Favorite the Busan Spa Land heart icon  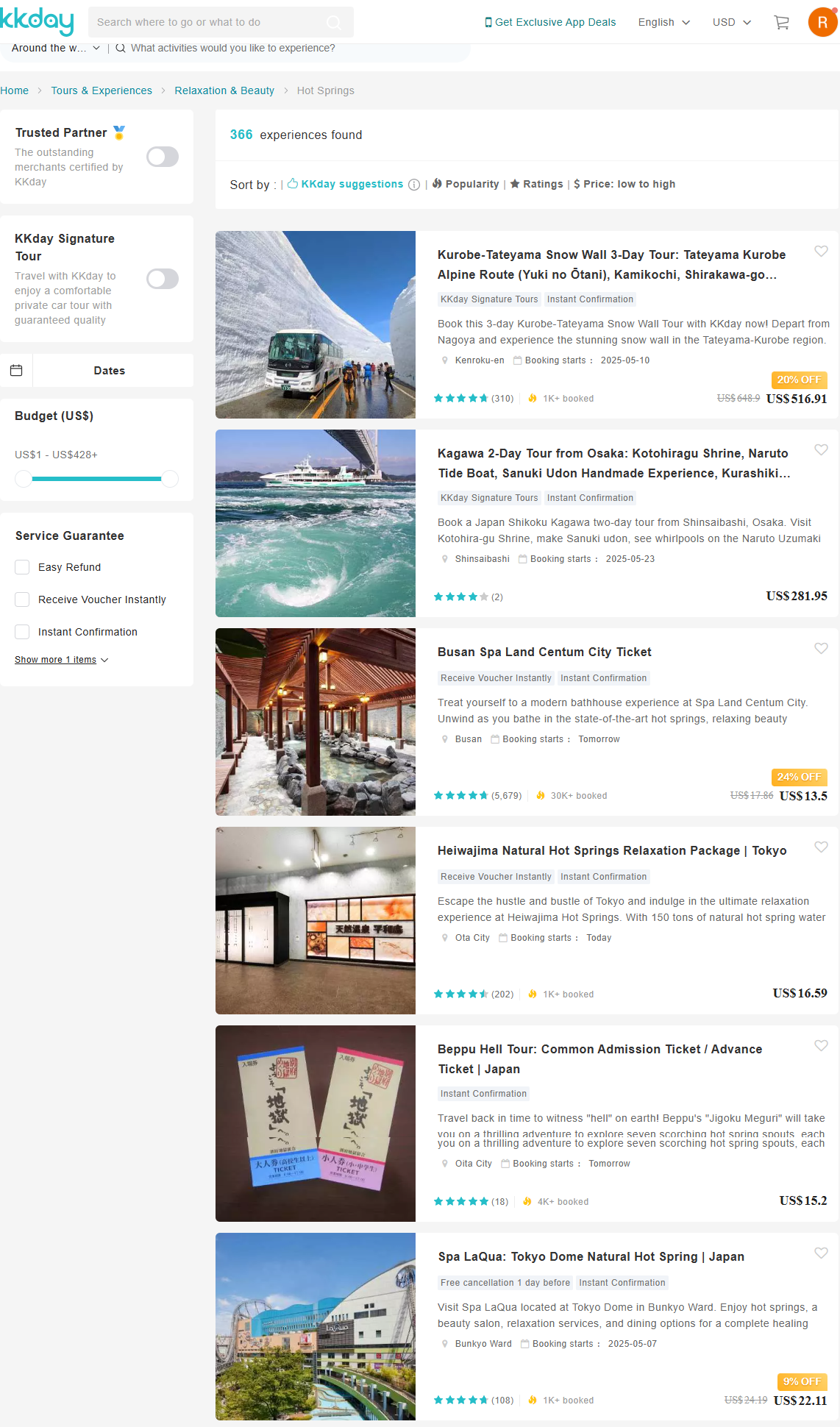click(821, 648)
